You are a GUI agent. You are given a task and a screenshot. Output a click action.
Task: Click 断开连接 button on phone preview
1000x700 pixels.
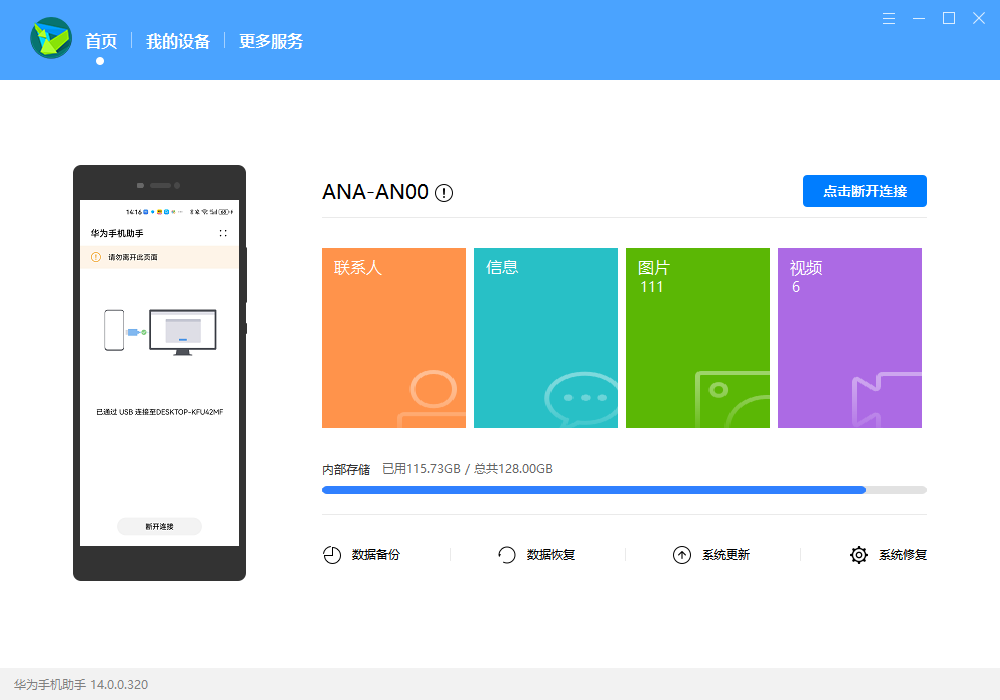click(159, 527)
